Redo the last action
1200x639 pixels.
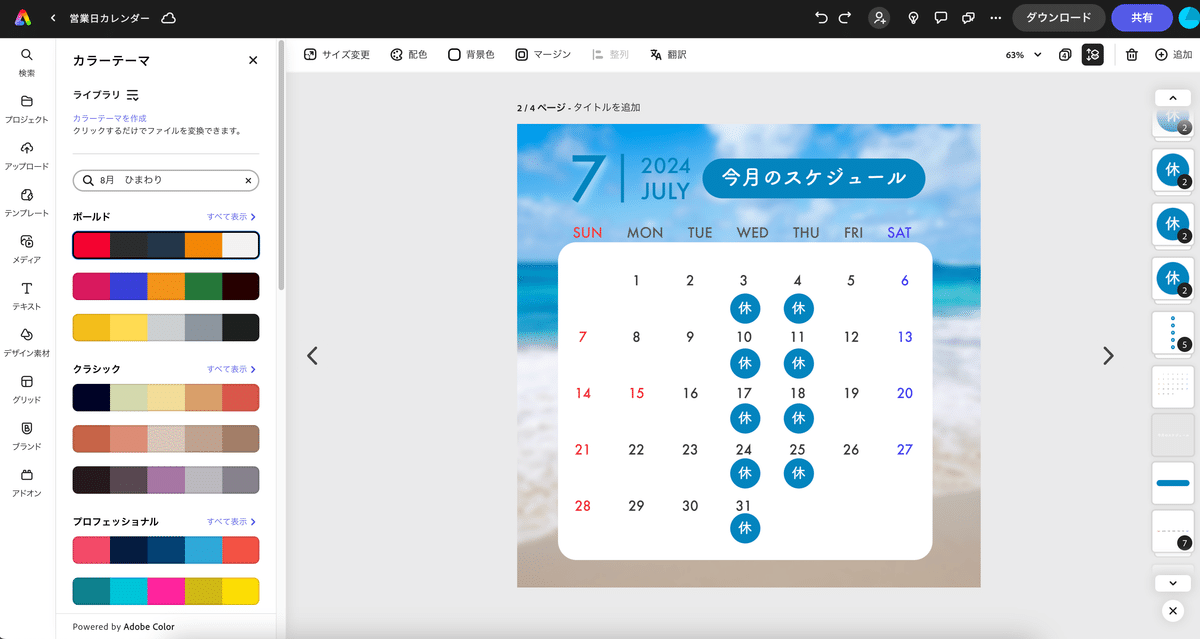(x=845, y=18)
